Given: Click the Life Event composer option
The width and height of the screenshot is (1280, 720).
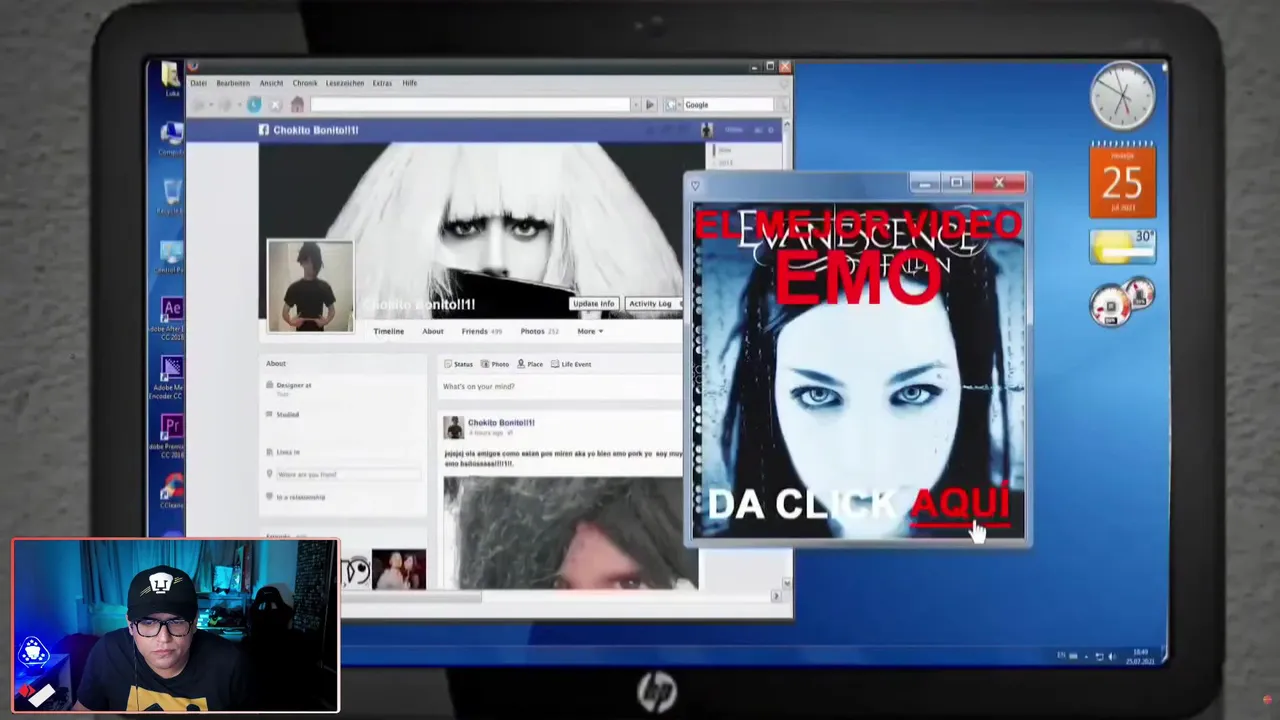Looking at the screenshot, I should pos(570,364).
